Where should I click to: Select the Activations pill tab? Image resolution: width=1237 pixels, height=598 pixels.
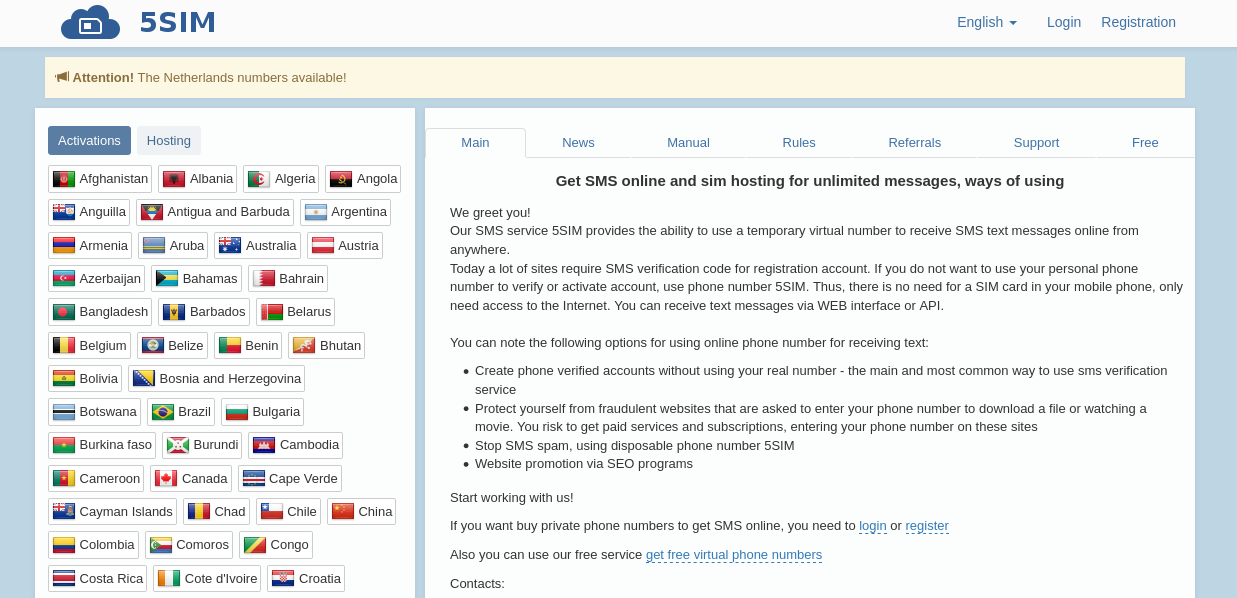pos(89,140)
